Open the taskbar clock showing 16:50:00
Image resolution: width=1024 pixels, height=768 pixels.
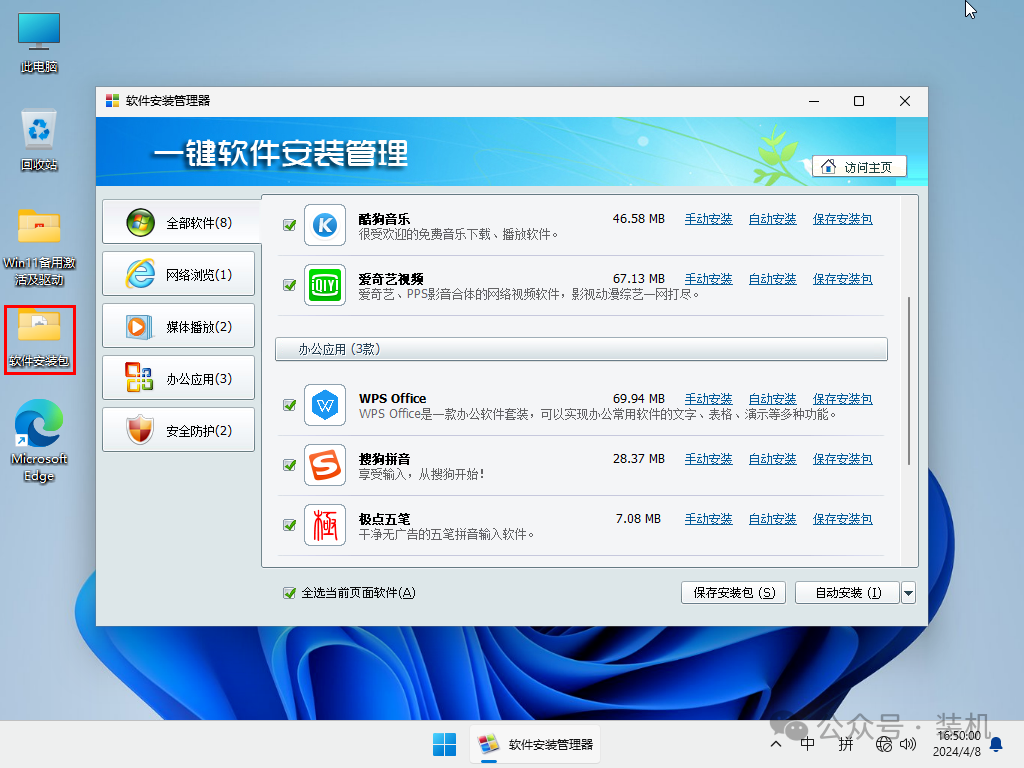click(x=958, y=744)
